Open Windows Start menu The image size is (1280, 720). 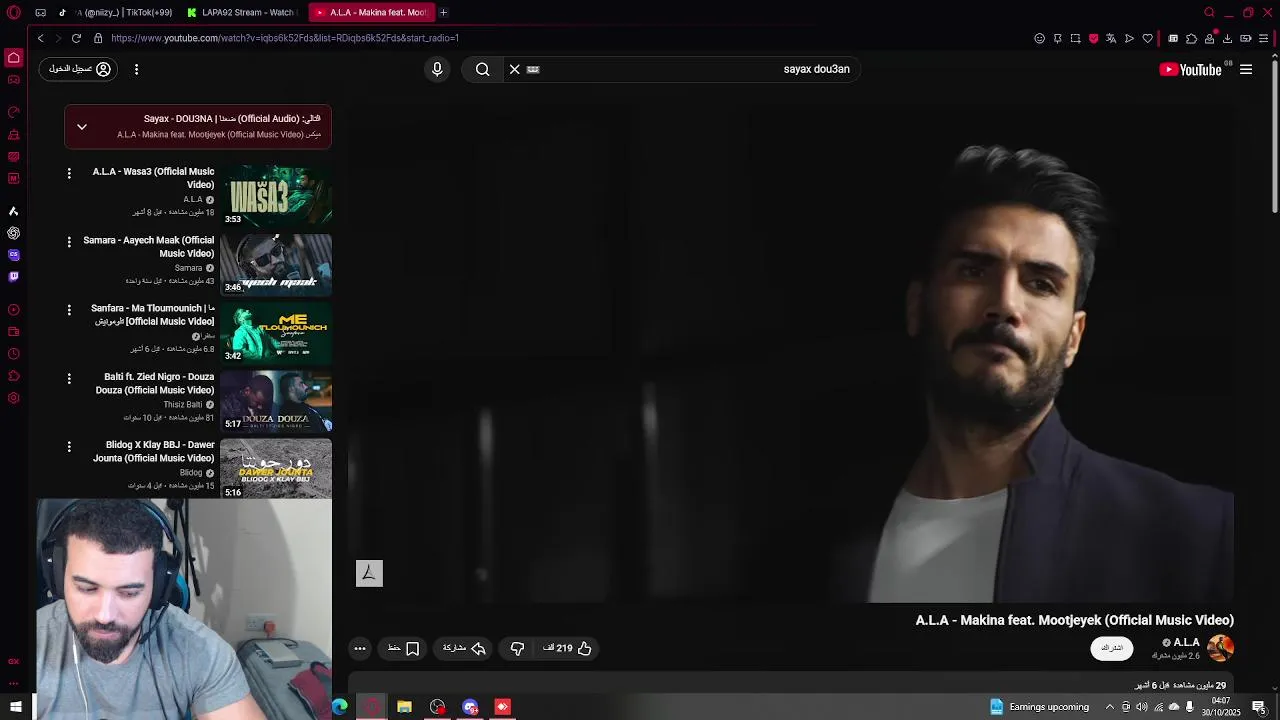tap(16, 707)
